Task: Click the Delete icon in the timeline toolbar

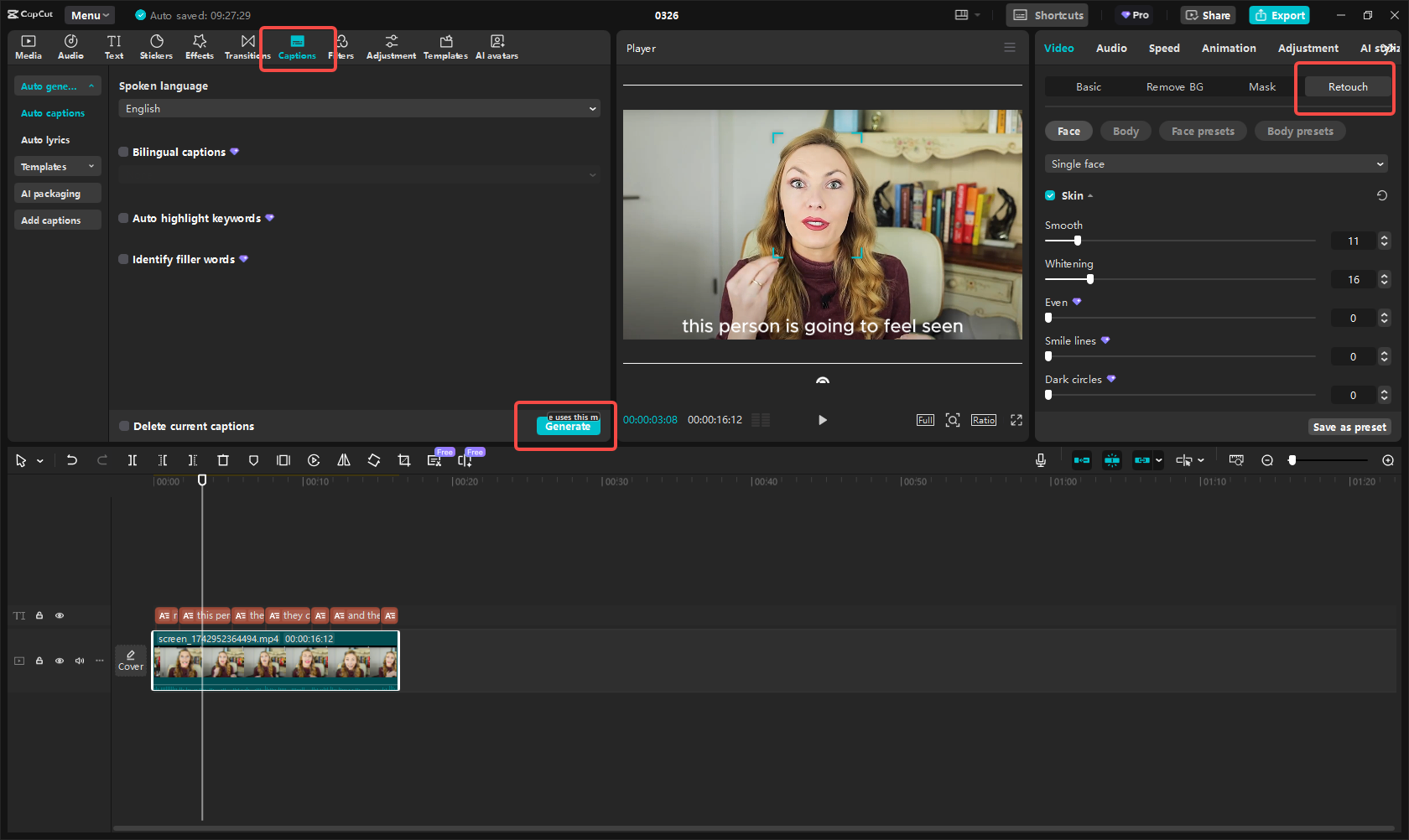Action: [222, 459]
